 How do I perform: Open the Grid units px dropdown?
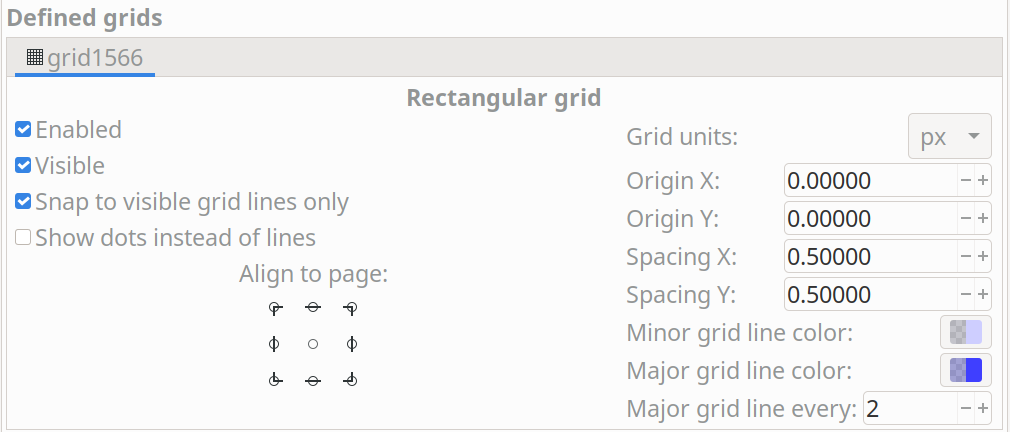click(x=949, y=138)
